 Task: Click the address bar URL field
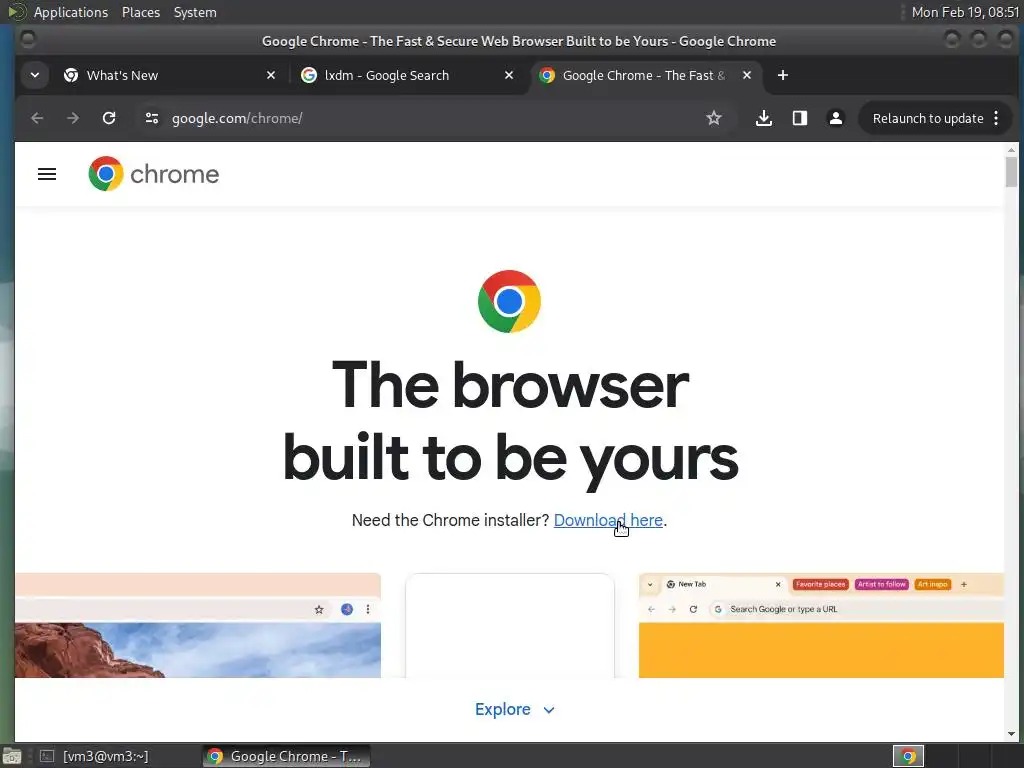tap(431, 118)
